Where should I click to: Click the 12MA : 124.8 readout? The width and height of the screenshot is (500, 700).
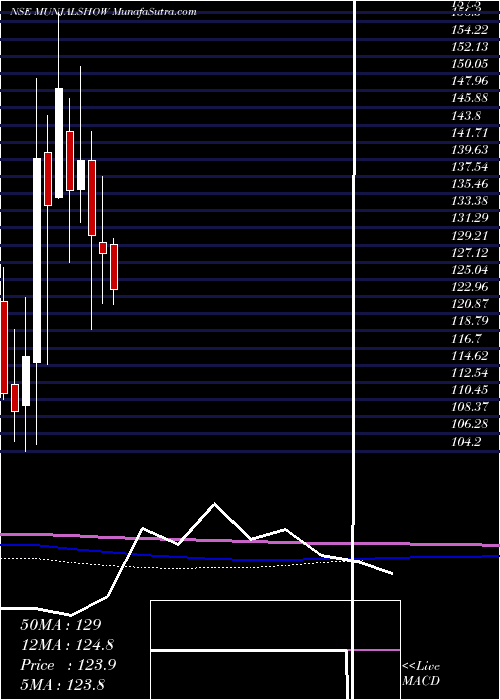tap(67, 645)
